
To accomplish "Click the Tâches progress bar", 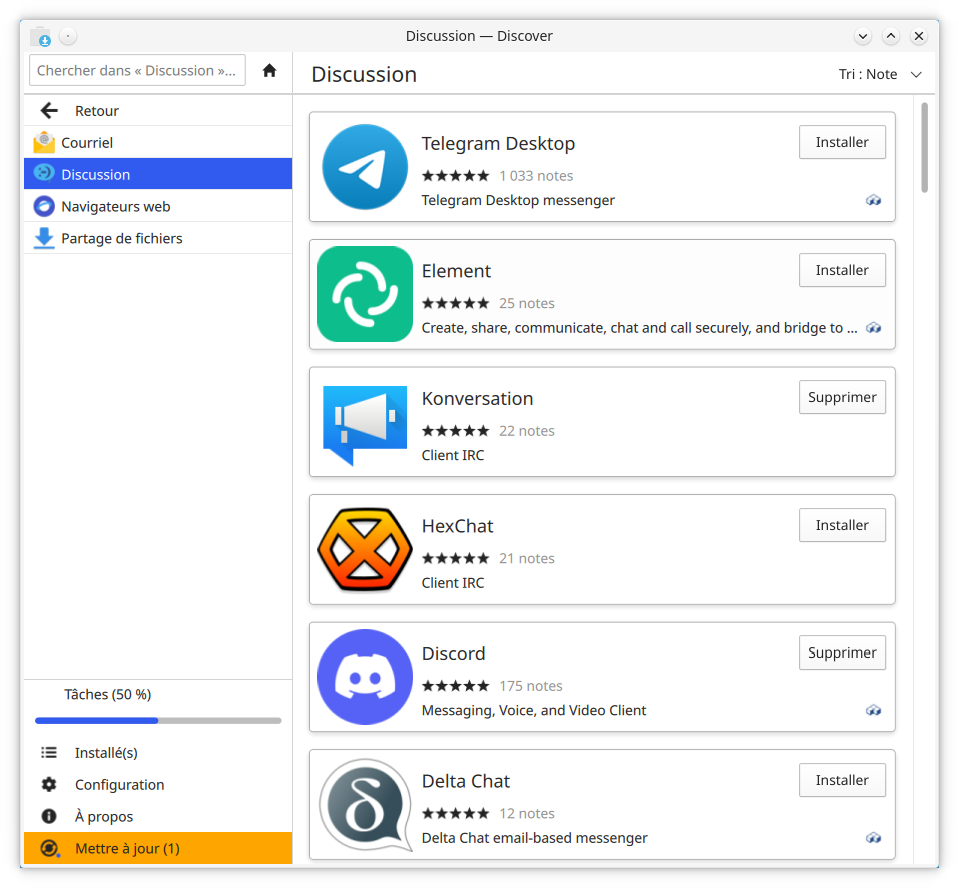I will coord(158,720).
